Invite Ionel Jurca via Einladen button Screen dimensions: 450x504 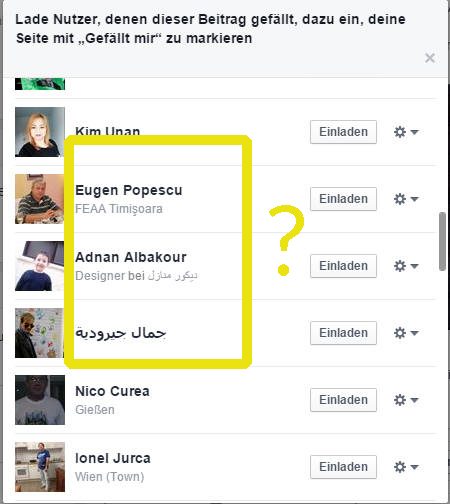coord(343,467)
